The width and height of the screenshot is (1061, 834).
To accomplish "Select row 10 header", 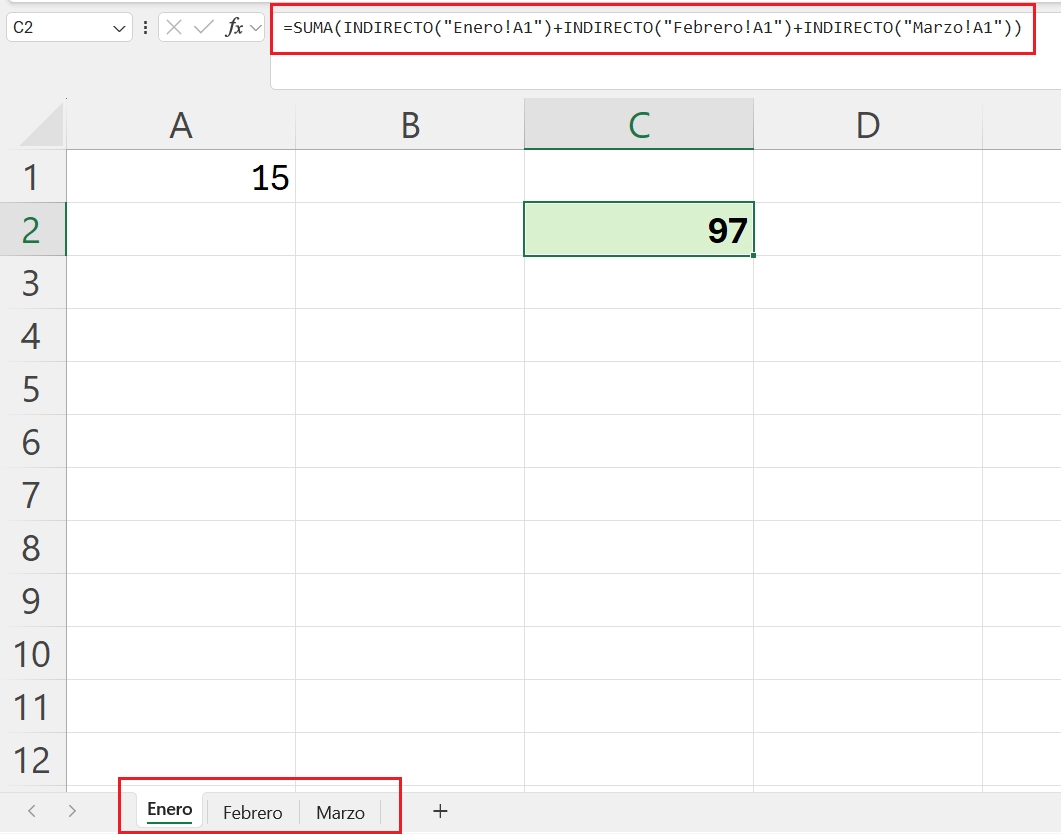I will click(31, 654).
